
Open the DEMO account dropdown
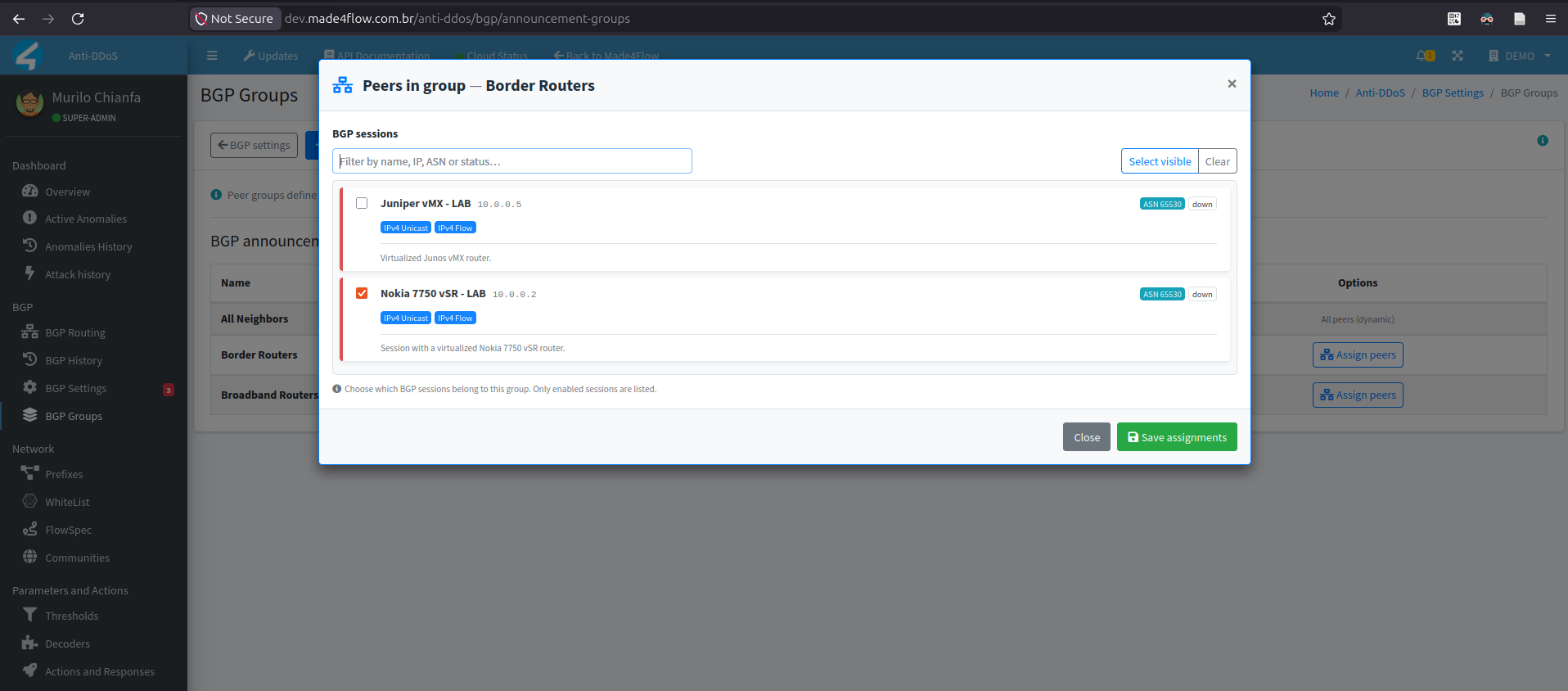1519,56
